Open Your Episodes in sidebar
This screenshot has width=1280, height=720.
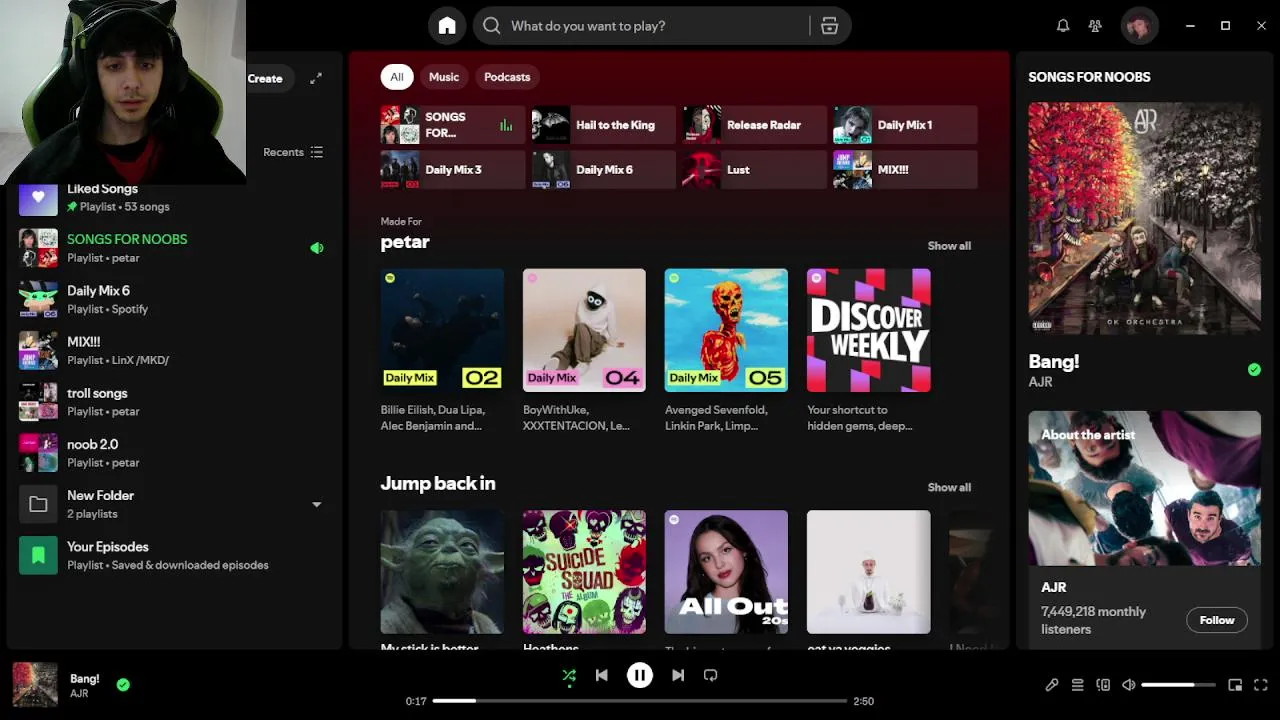pos(175,556)
